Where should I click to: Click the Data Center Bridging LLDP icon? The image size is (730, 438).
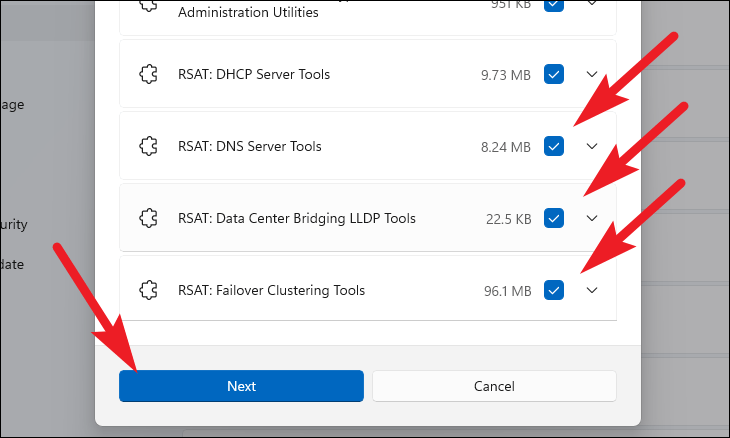pyautogui.click(x=149, y=218)
